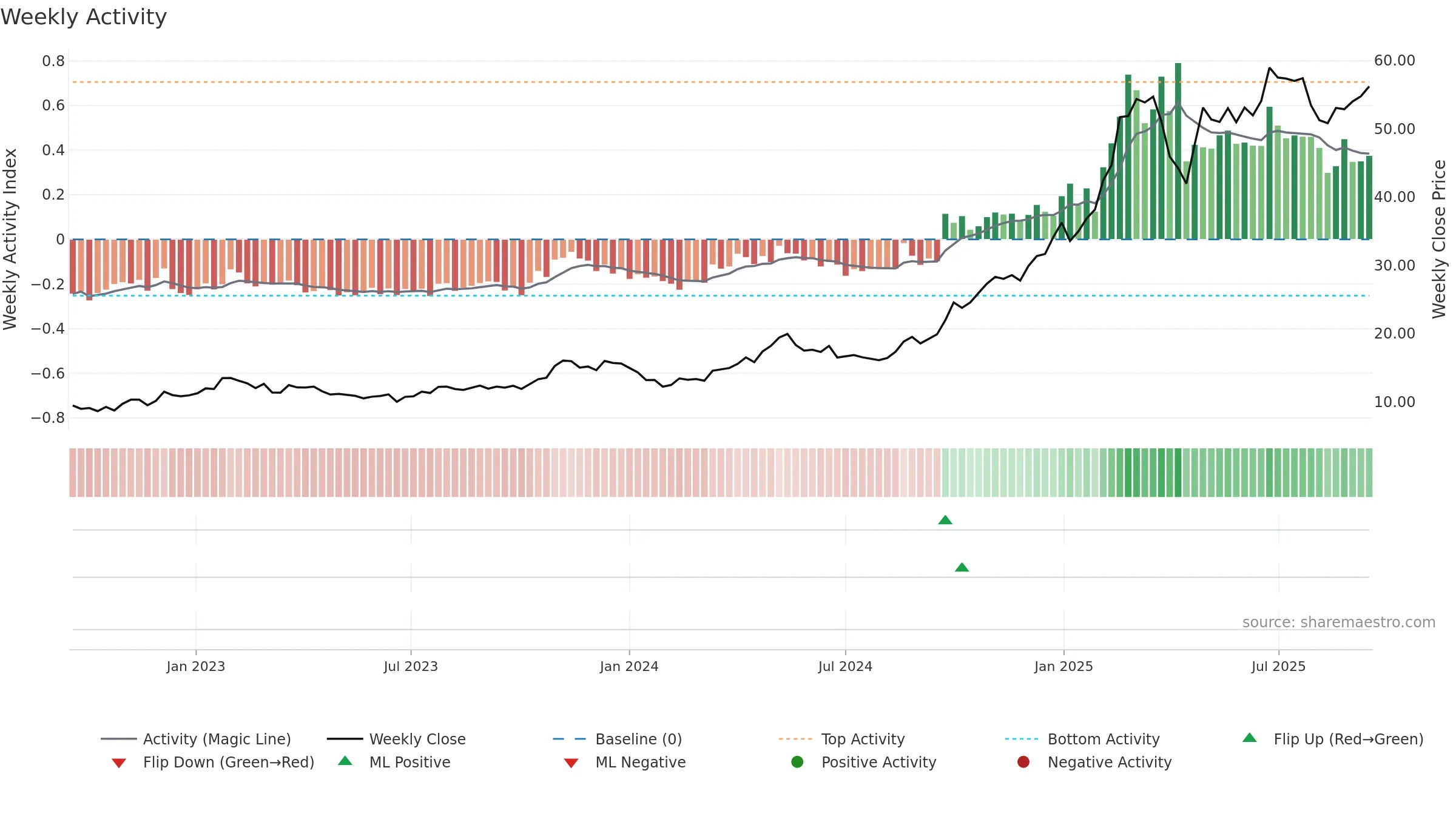Click the Jul 2023 axis label
Viewport: 1456px width, 819px height.
411,666
